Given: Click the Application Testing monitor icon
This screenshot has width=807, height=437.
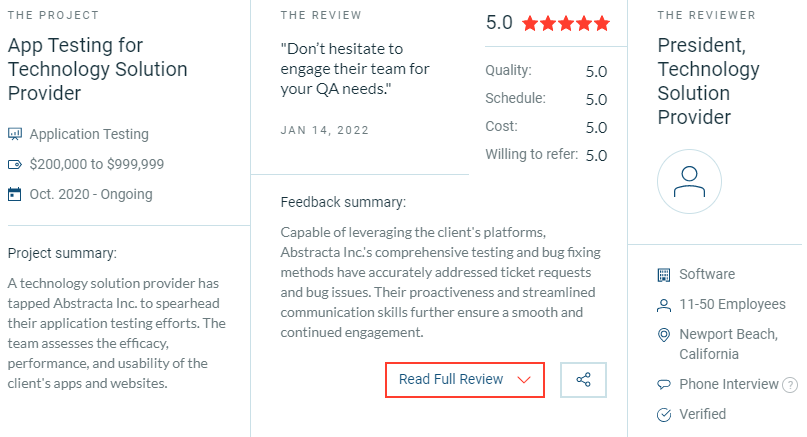Looking at the screenshot, I should pyautogui.click(x=15, y=134).
